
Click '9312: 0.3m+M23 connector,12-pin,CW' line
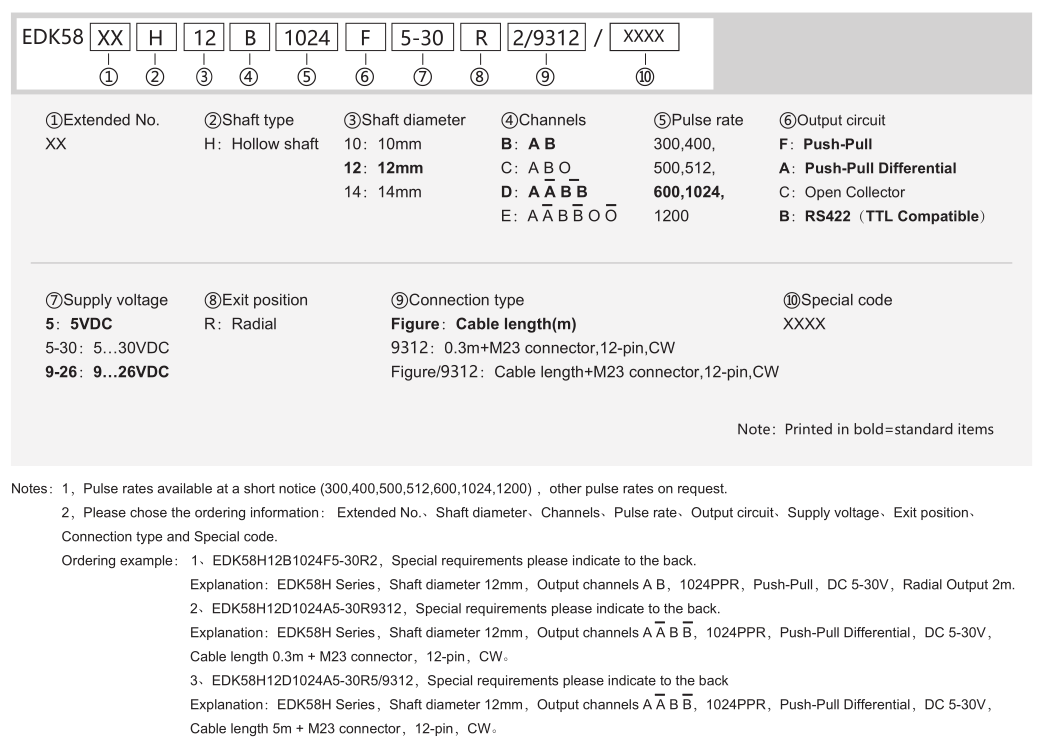point(533,348)
